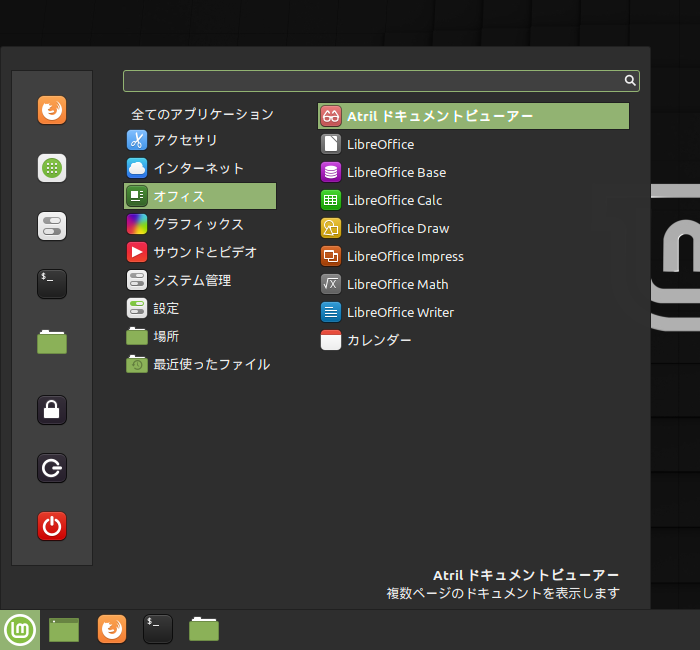Click show desktop icon in the panel
The width and height of the screenshot is (700, 650).
pyautogui.click(x=64, y=630)
